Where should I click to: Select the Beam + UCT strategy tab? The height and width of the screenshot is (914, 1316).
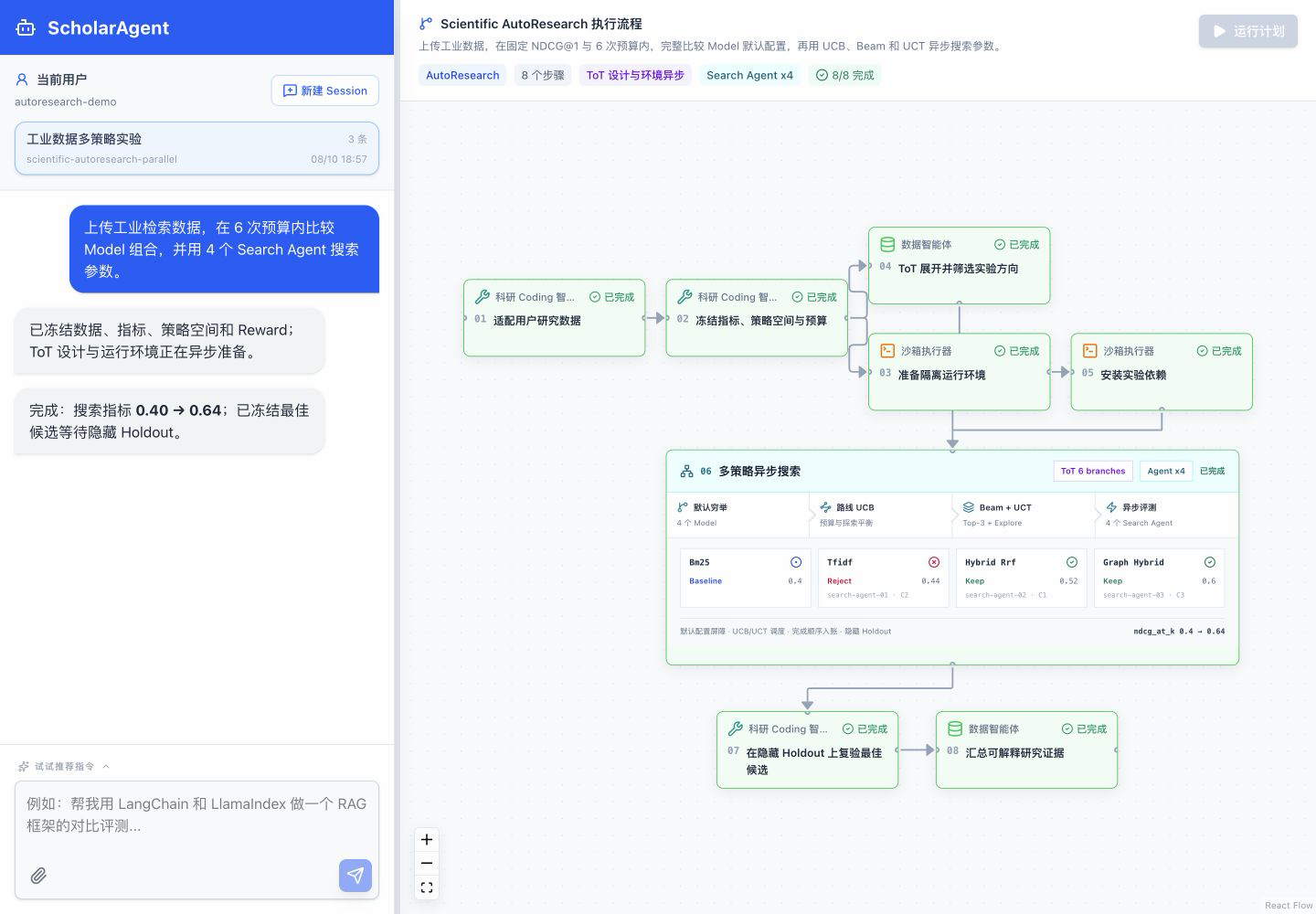tap(1024, 515)
